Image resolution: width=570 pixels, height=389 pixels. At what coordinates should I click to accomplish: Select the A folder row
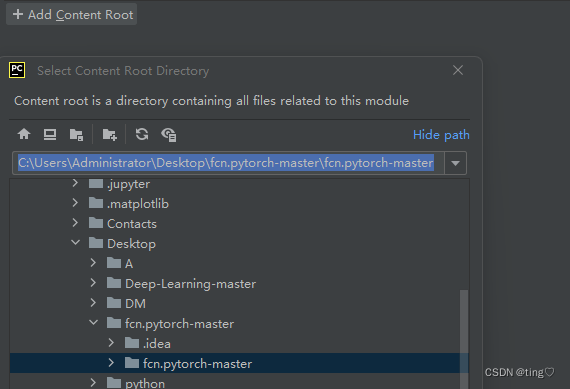(239, 263)
